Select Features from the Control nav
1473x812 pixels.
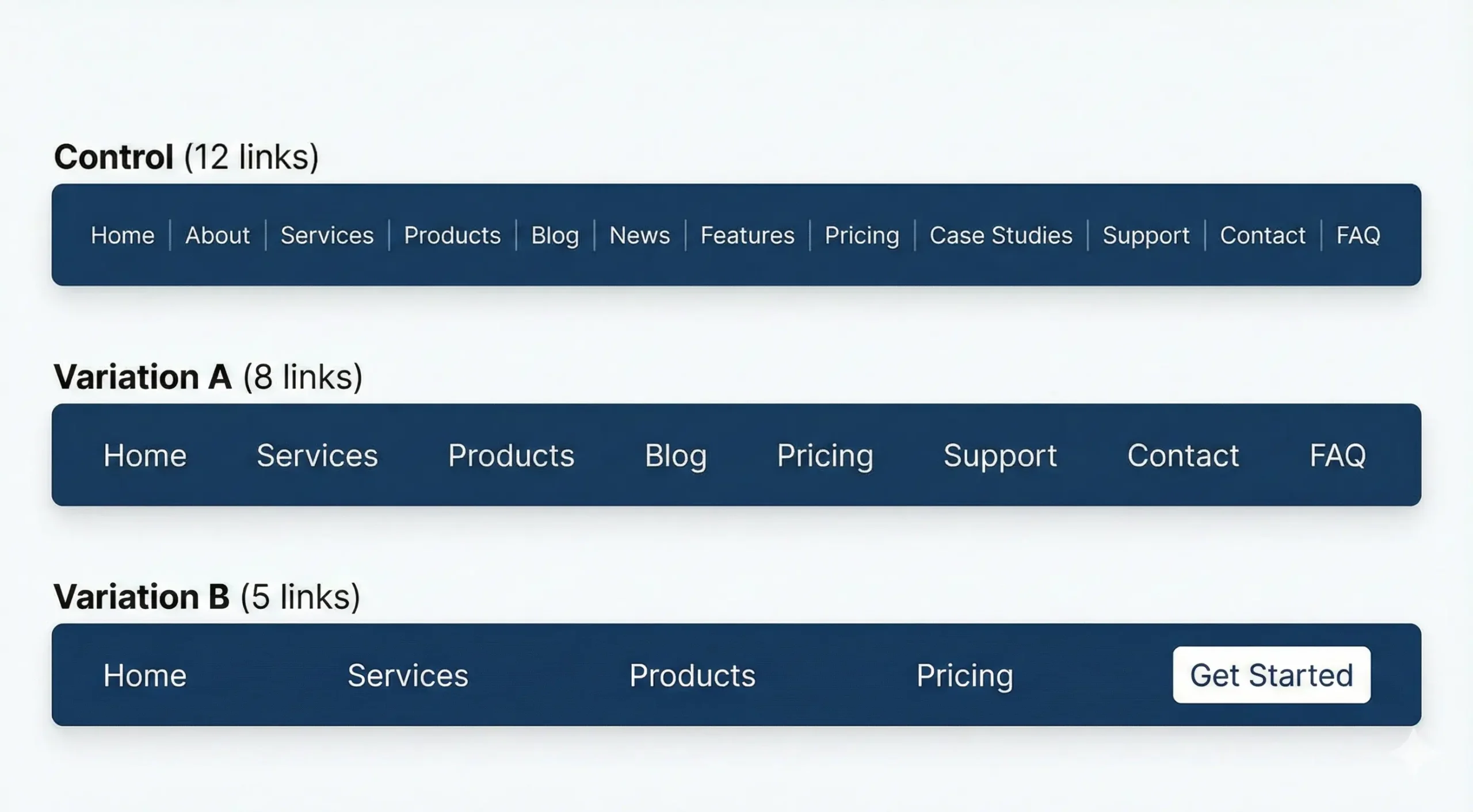point(747,235)
